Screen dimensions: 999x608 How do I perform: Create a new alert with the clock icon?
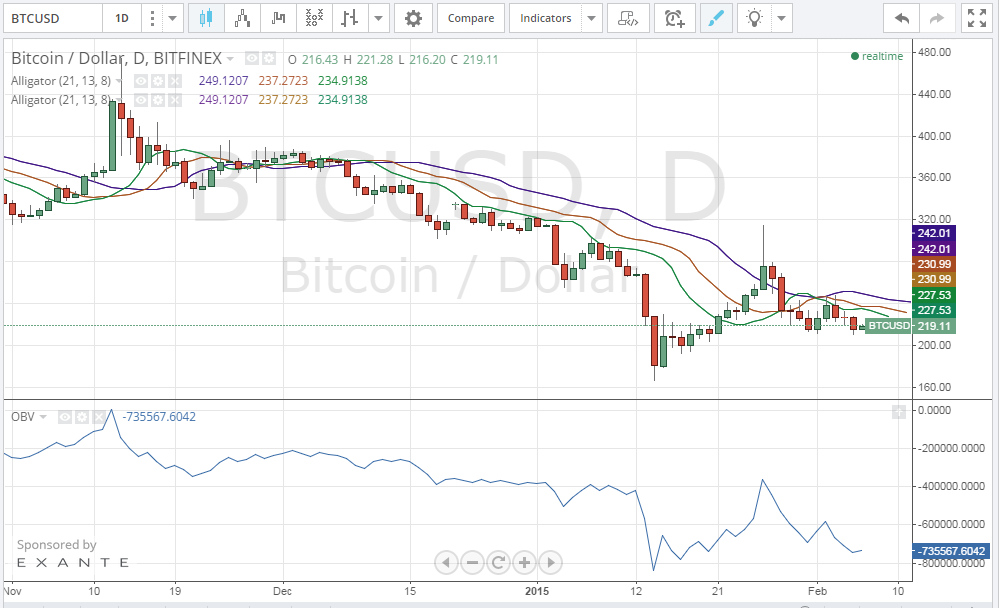[x=674, y=17]
